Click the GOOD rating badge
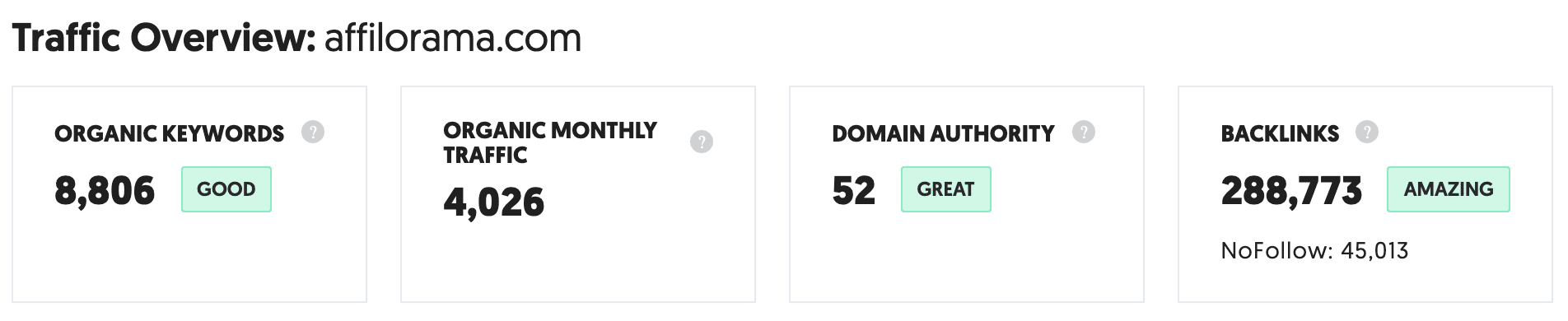 click(226, 189)
